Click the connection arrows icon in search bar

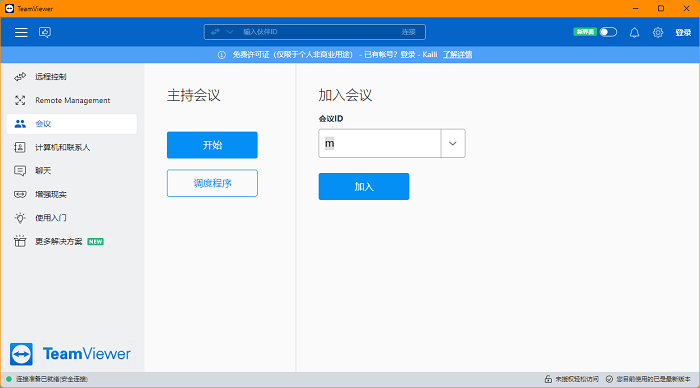pos(215,32)
